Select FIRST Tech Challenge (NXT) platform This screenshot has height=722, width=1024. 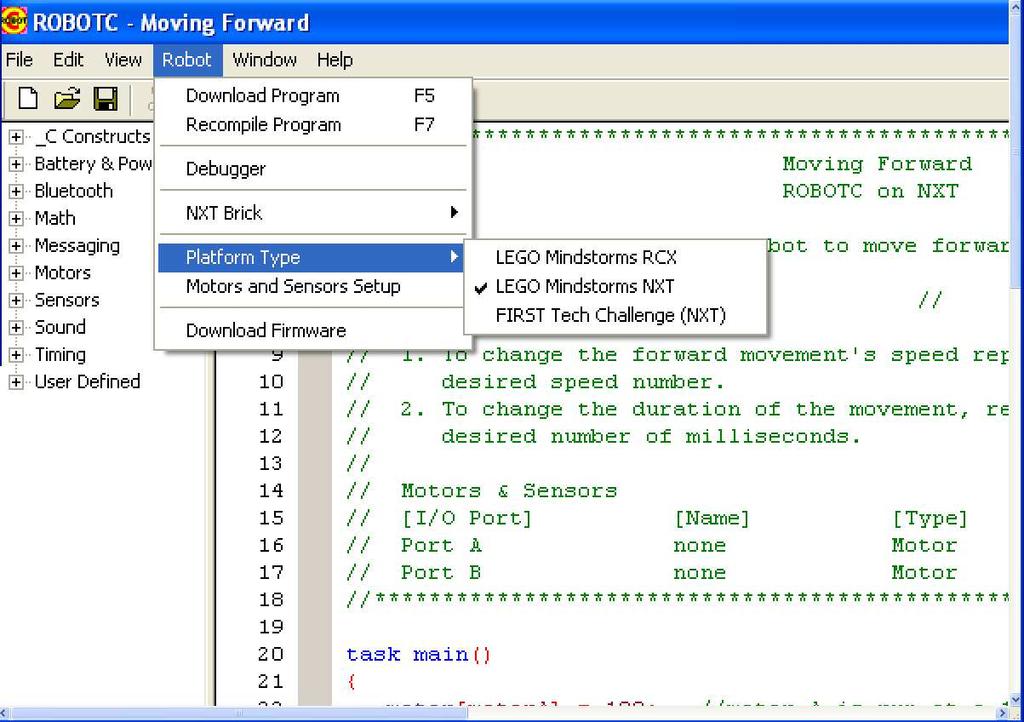(615, 315)
